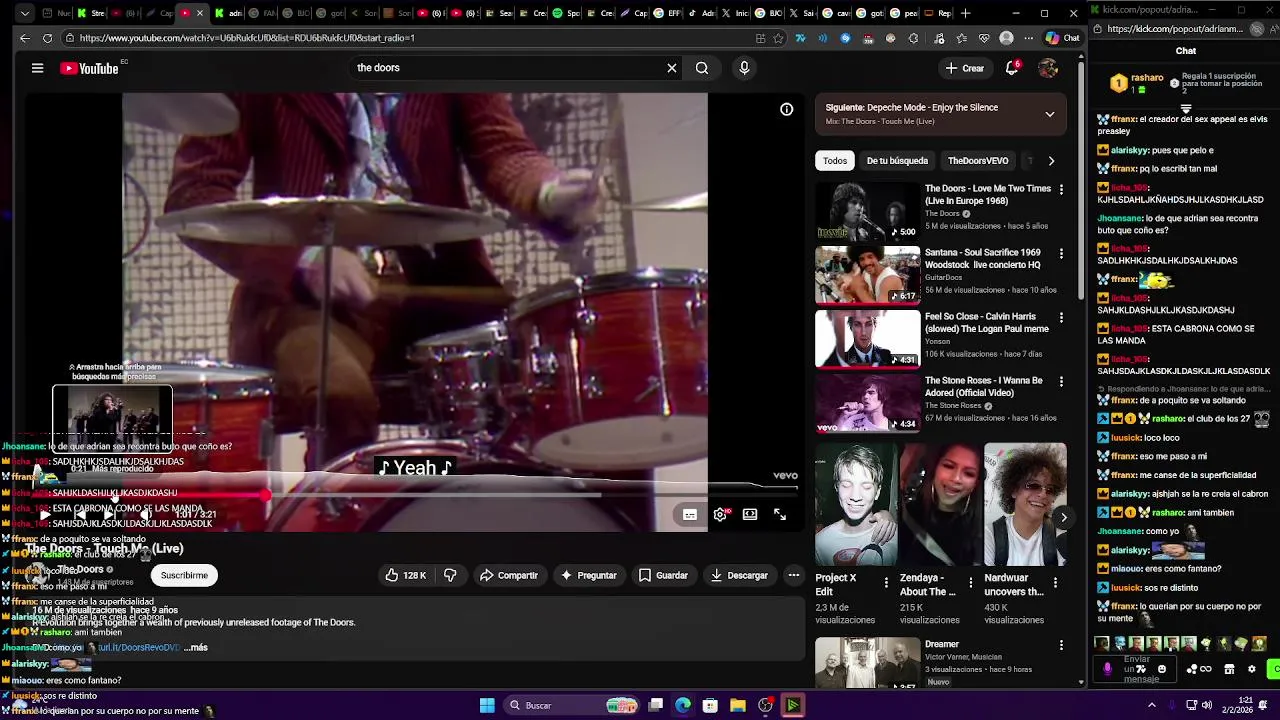Subscribe with the Suscribirme button
The width and height of the screenshot is (1280, 720).
coord(184,575)
